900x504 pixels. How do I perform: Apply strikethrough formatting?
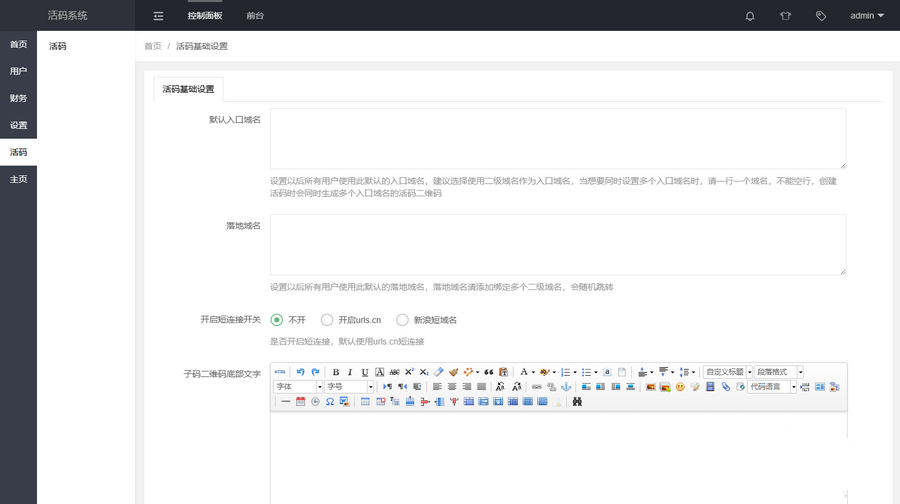(x=394, y=372)
